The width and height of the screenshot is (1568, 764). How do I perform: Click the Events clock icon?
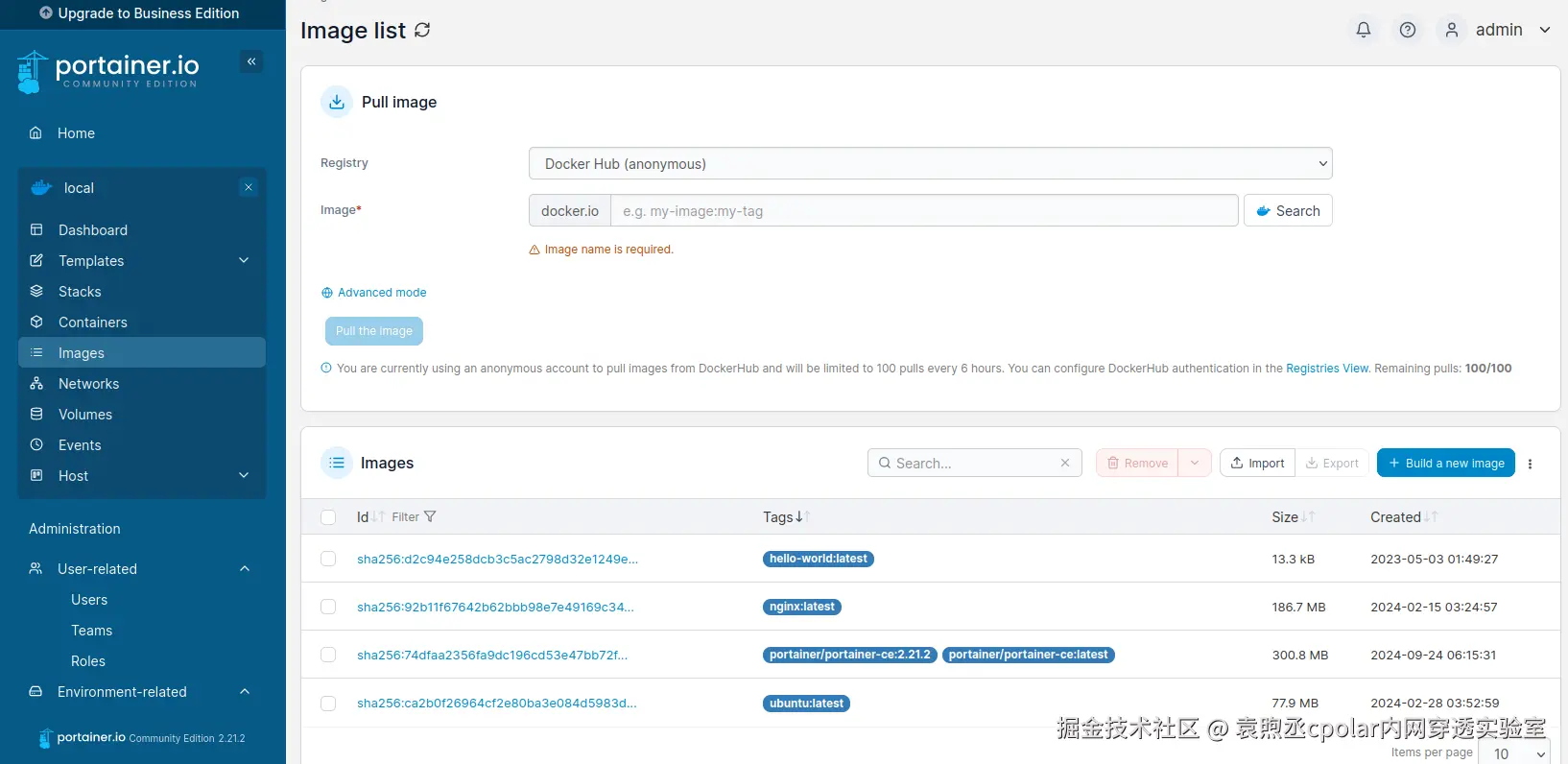click(x=36, y=444)
